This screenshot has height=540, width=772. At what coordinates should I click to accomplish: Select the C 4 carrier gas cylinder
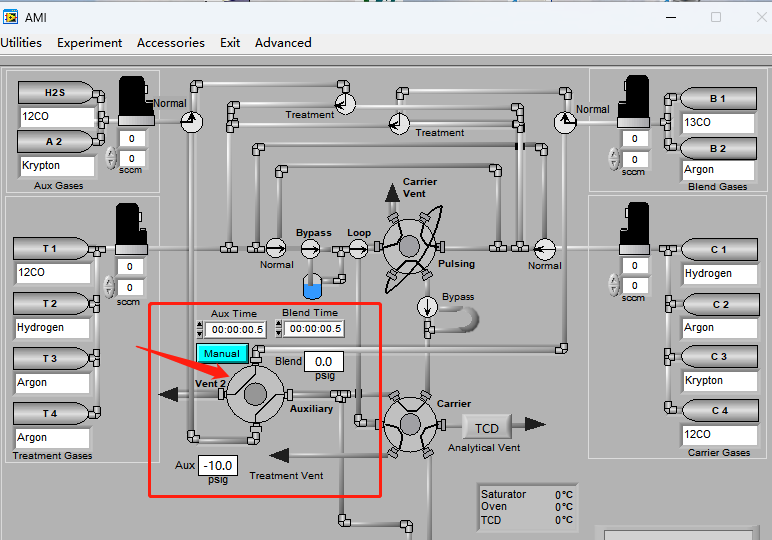[x=719, y=411]
